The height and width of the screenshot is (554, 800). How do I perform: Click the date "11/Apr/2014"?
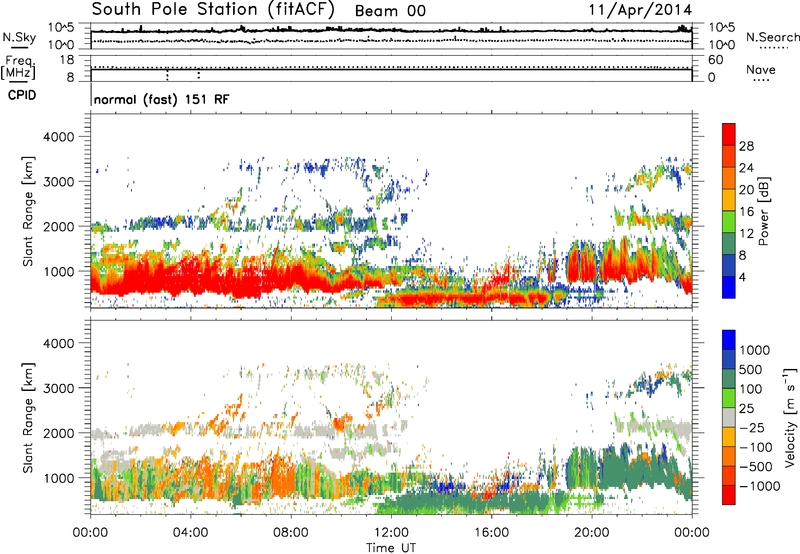(x=640, y=10)
